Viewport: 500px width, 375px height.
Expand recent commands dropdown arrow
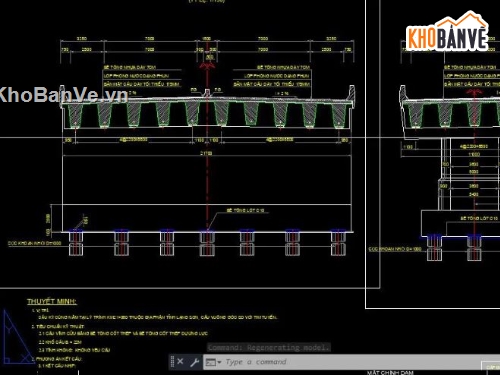pyautogui.click(x=219, y=362)
